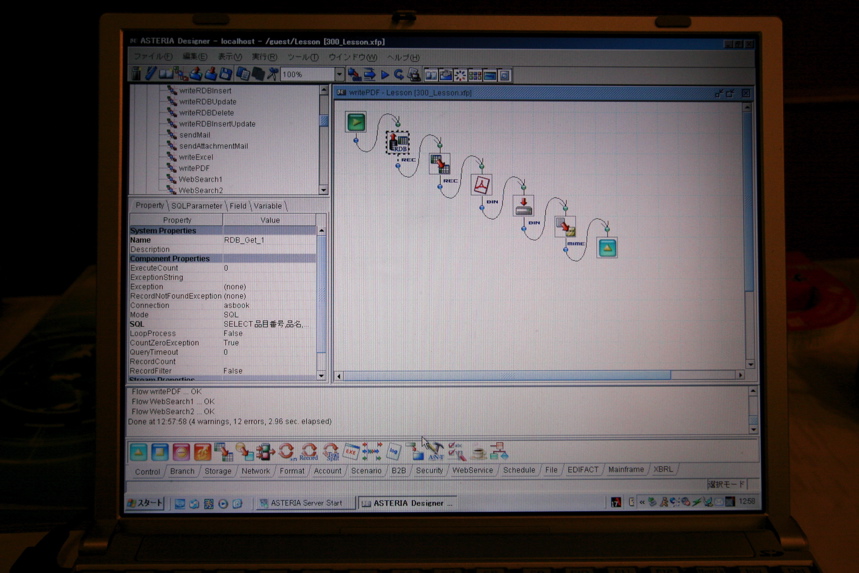
Task: Click the flow tree scrollbar down arrow
Action: tap(323, 190)
